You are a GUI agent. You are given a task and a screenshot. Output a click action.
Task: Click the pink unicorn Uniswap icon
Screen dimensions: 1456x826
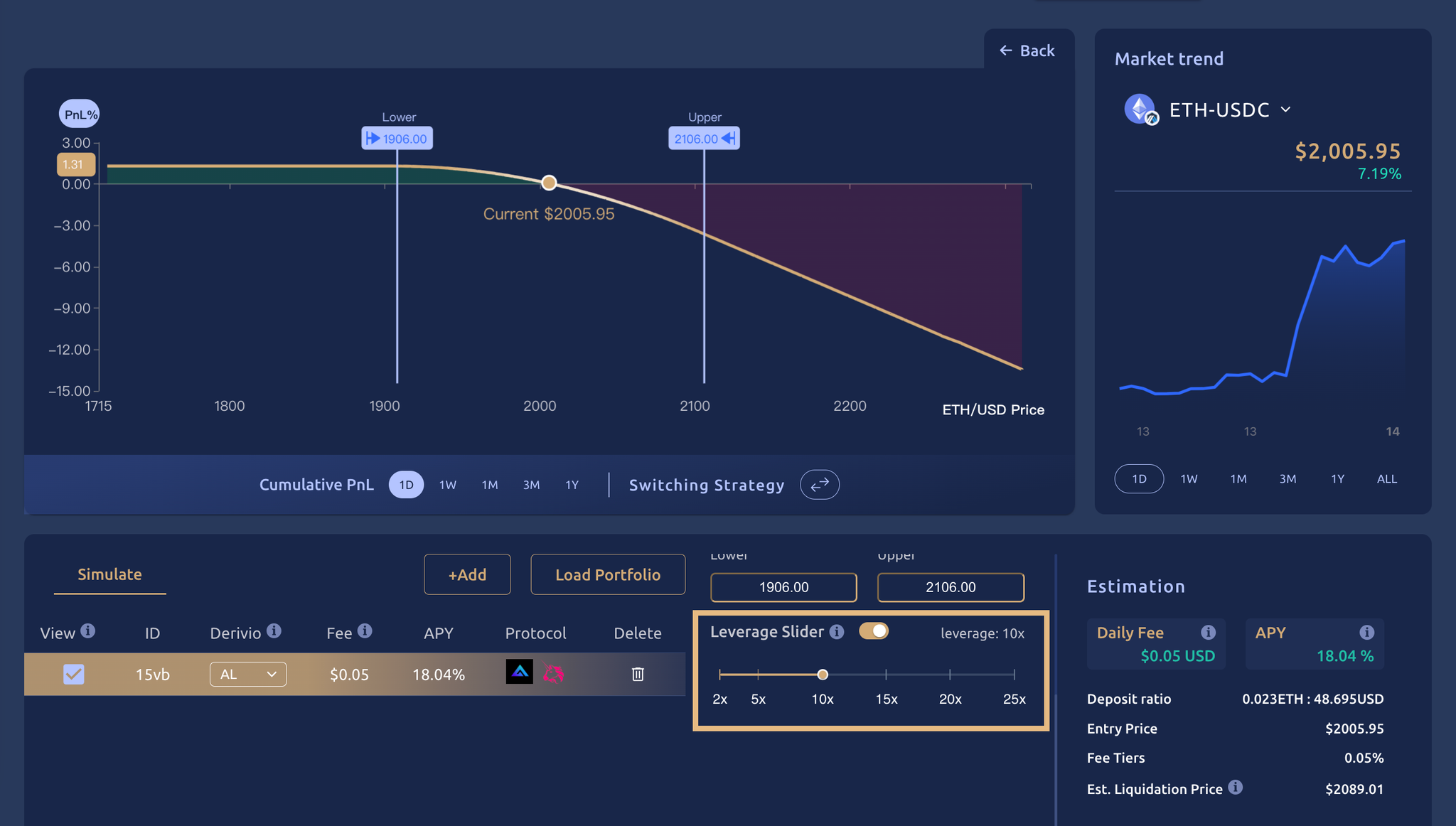553,672
